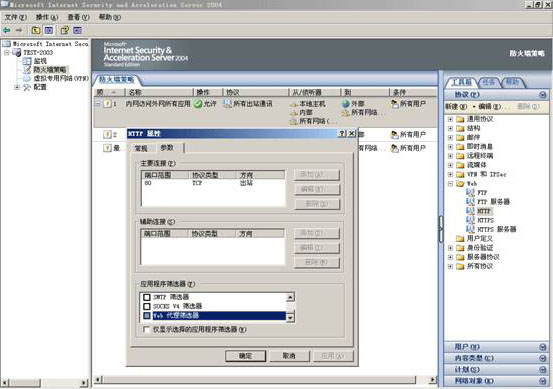The image size is (553, 389).
Task: Expand the 配置 node in left tree
Action: coord(17,87)
